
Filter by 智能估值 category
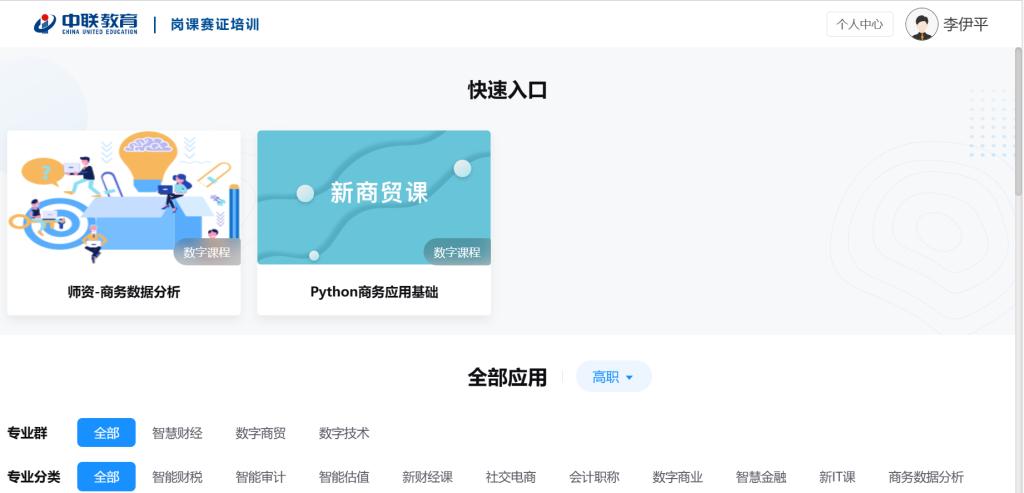point(344,477)
